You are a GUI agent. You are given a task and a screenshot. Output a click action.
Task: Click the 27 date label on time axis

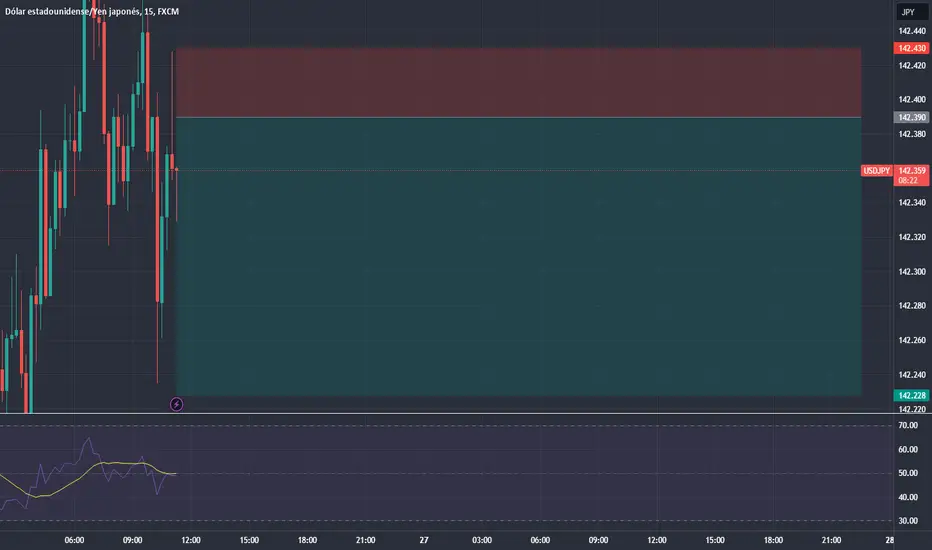coord(424,540)
